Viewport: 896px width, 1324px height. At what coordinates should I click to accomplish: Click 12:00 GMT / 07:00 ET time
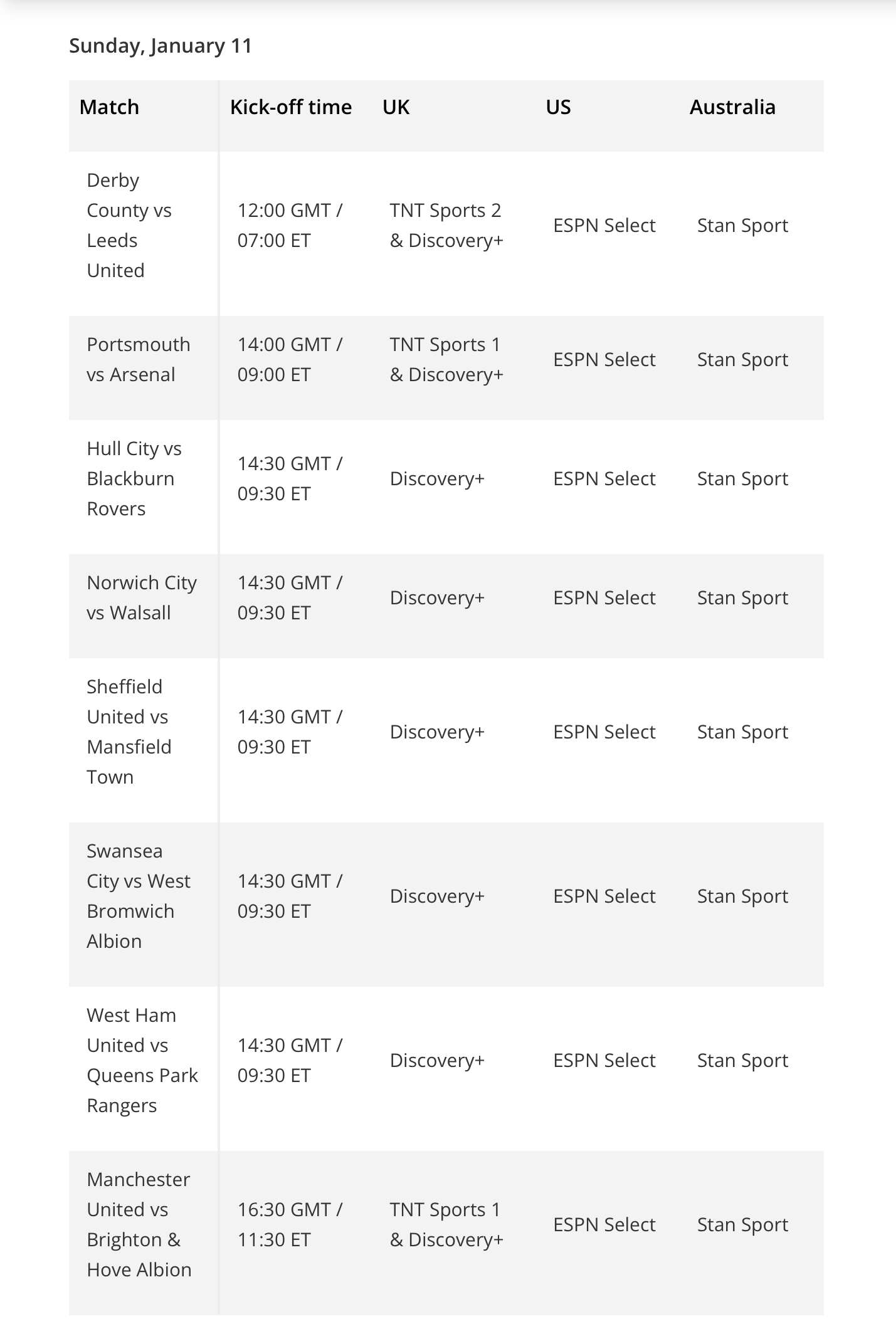(x=290, y=225)
